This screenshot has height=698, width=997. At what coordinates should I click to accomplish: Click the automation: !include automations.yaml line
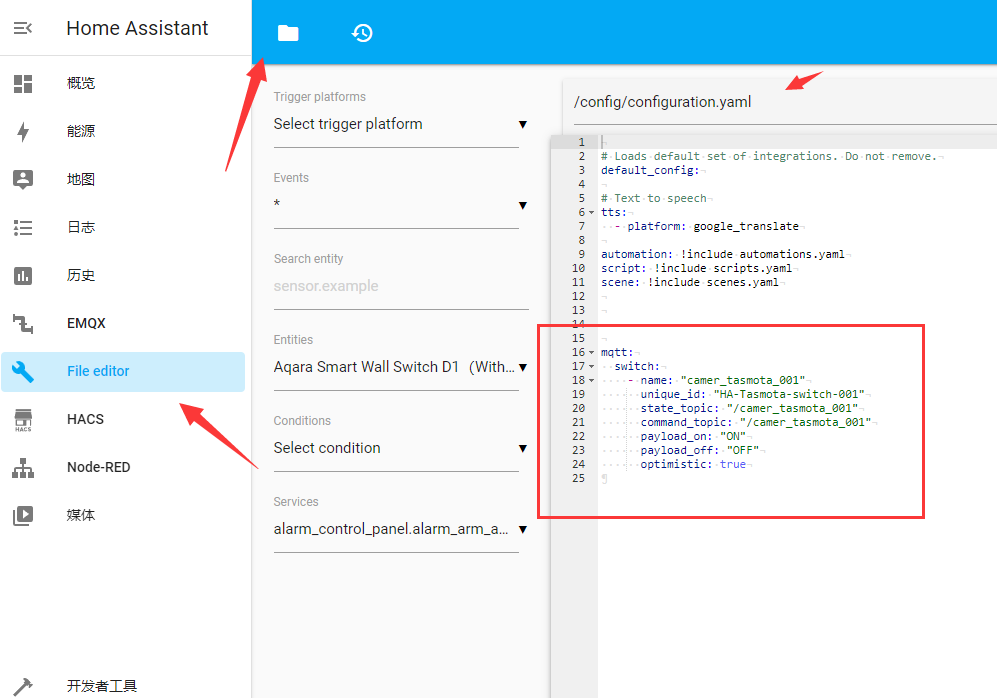[723, 254]
